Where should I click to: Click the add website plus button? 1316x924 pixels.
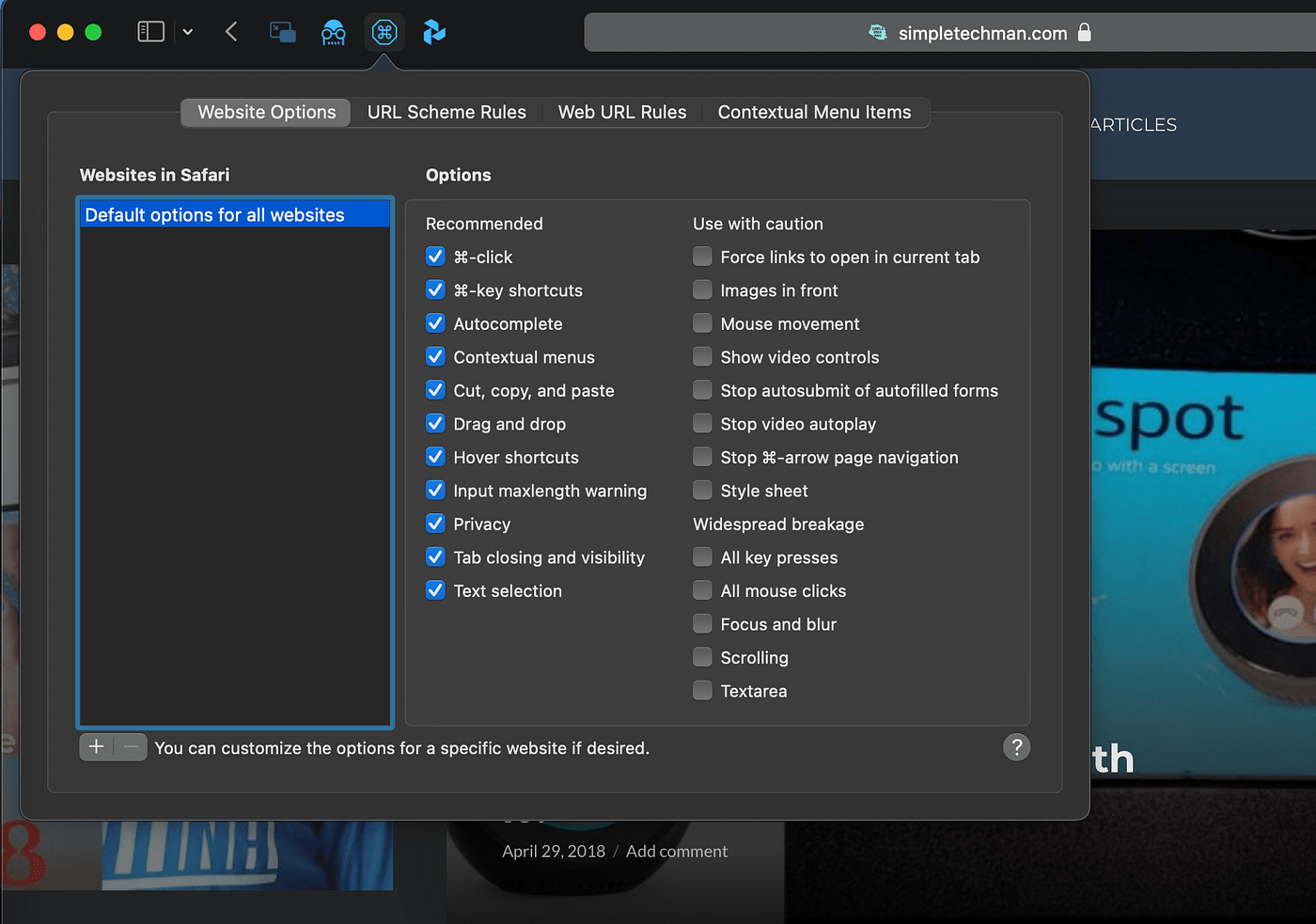coord(95,747)
